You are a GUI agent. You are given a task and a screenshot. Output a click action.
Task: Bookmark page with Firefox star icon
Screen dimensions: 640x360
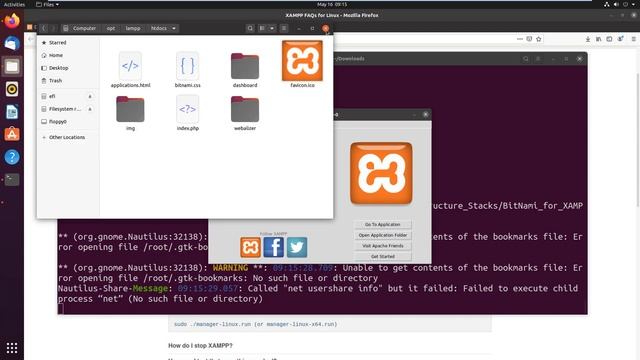[539, 39]
